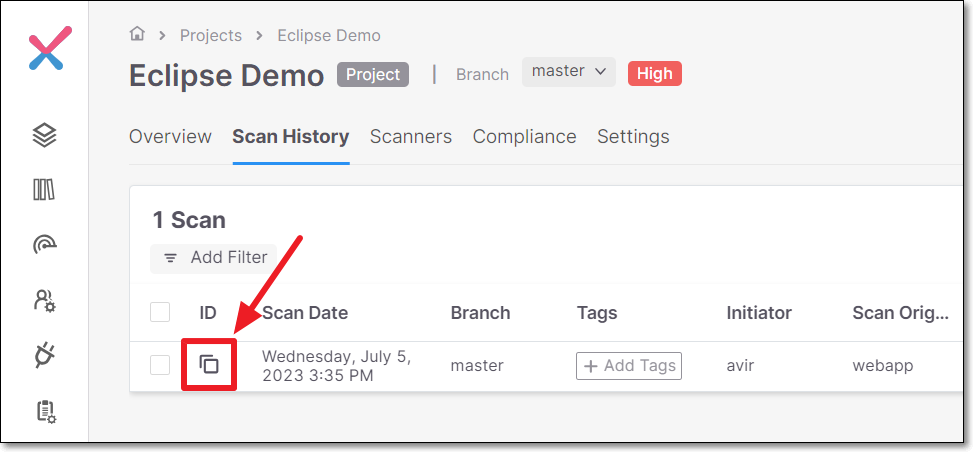Viewport: 973px width, 452px height.
Task: Switch to the Scanners tab
Action: [411, 137]
